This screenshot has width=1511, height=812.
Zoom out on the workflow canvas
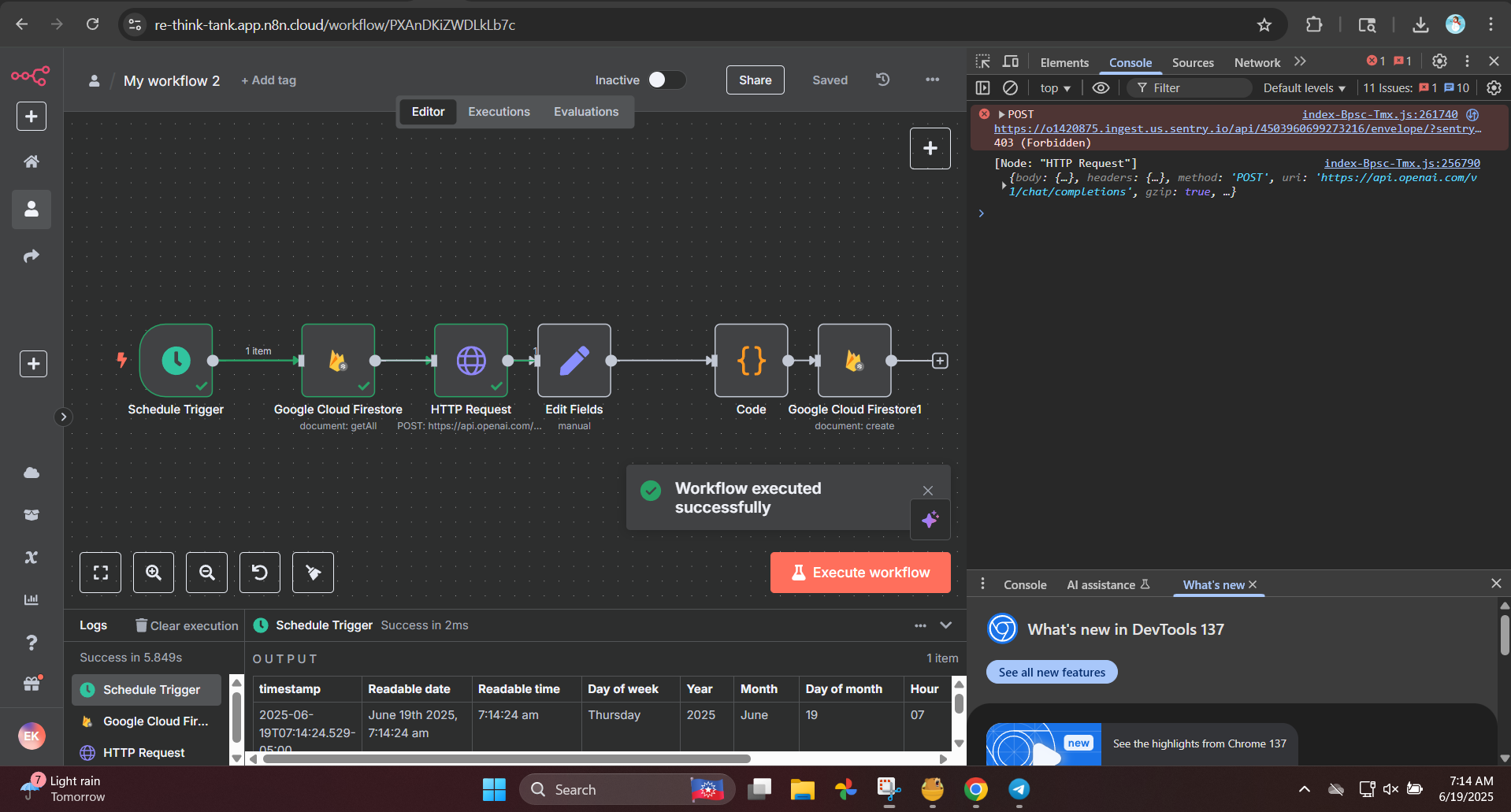tap(206, 573)
